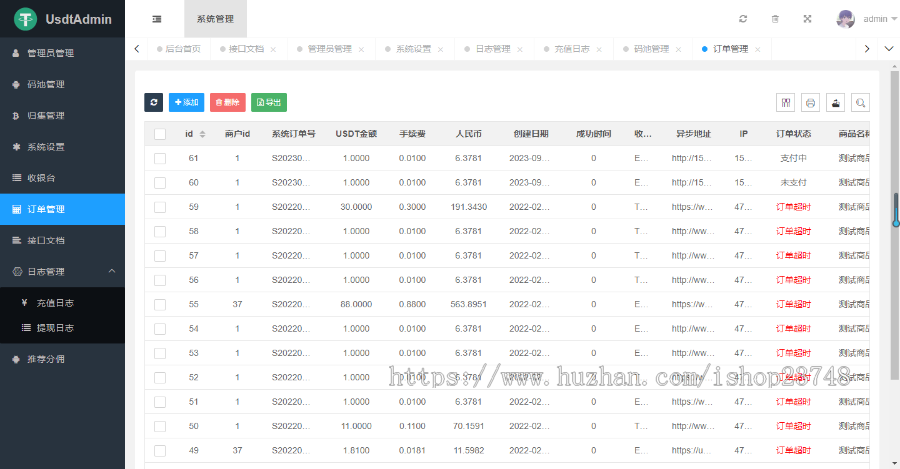Click the 支付中 status in row 61
Image resolution: width=900 pixels, height=469 pixels.
click(x=793, y=158)
